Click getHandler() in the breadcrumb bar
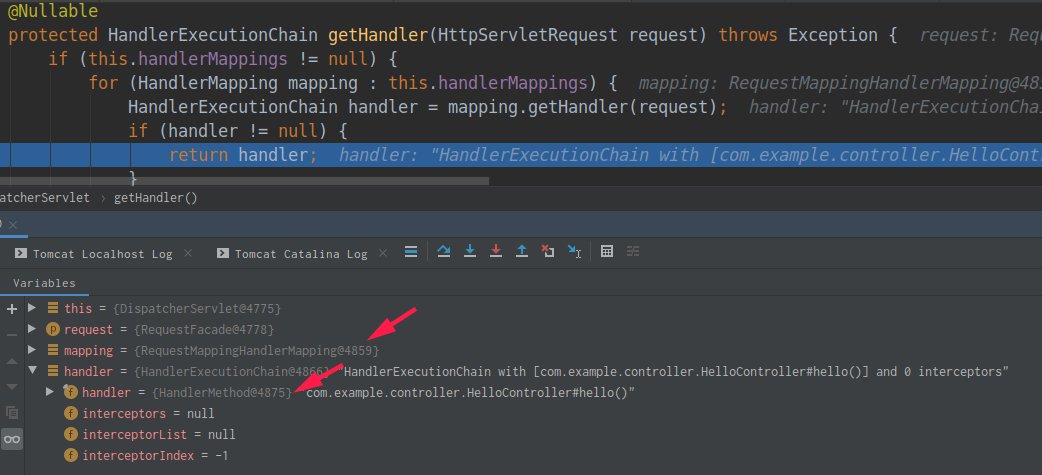1042x475 pixels. pyautogui.click(x=155, y=198)
